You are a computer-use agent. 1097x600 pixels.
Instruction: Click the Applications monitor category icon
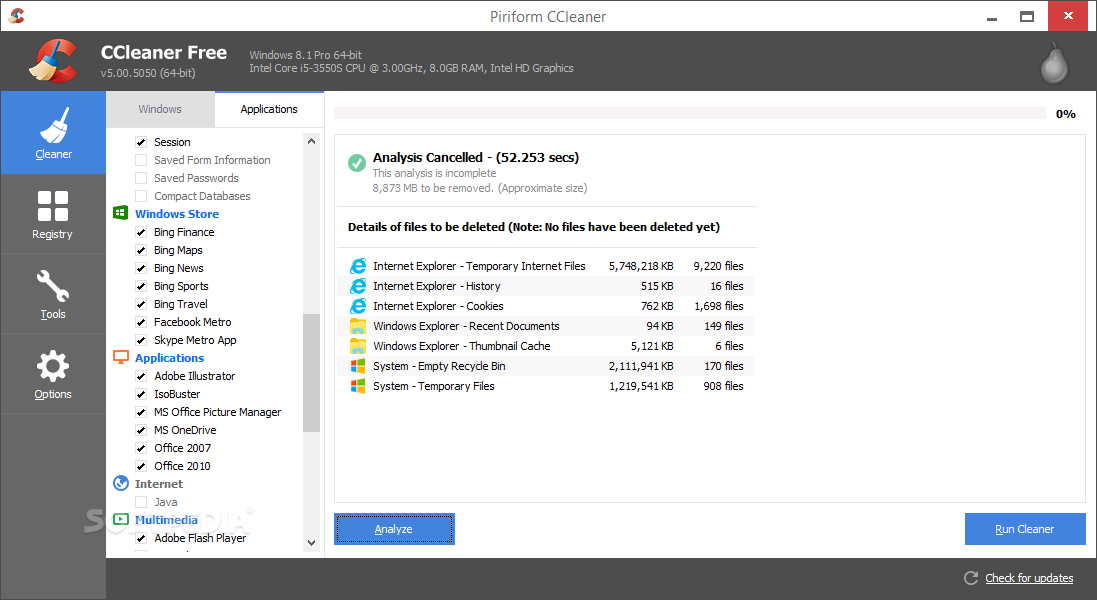(120, 357)
